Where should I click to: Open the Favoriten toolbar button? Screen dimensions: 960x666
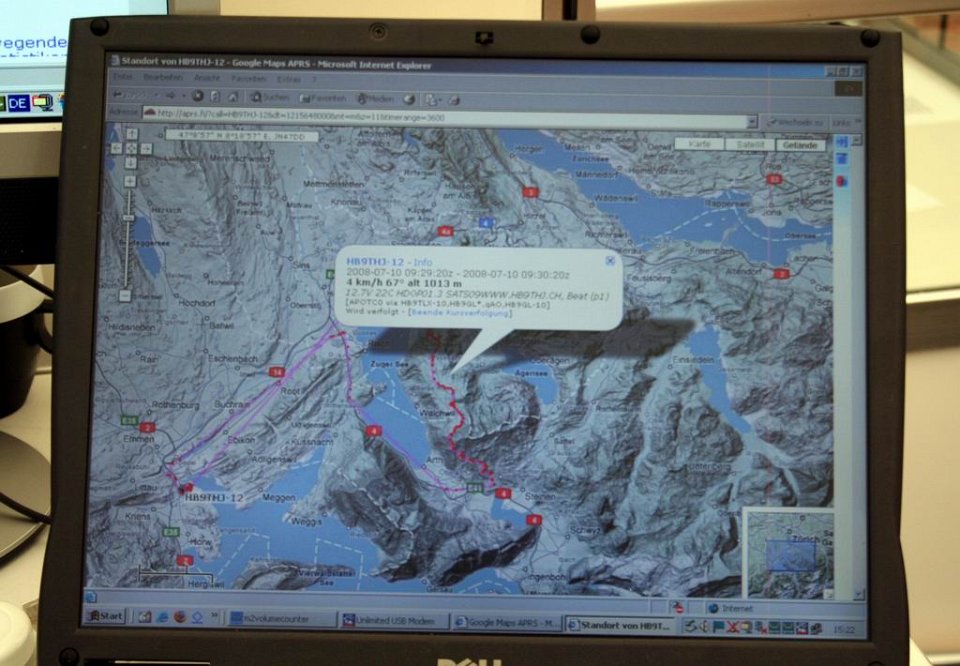[323, 98]
